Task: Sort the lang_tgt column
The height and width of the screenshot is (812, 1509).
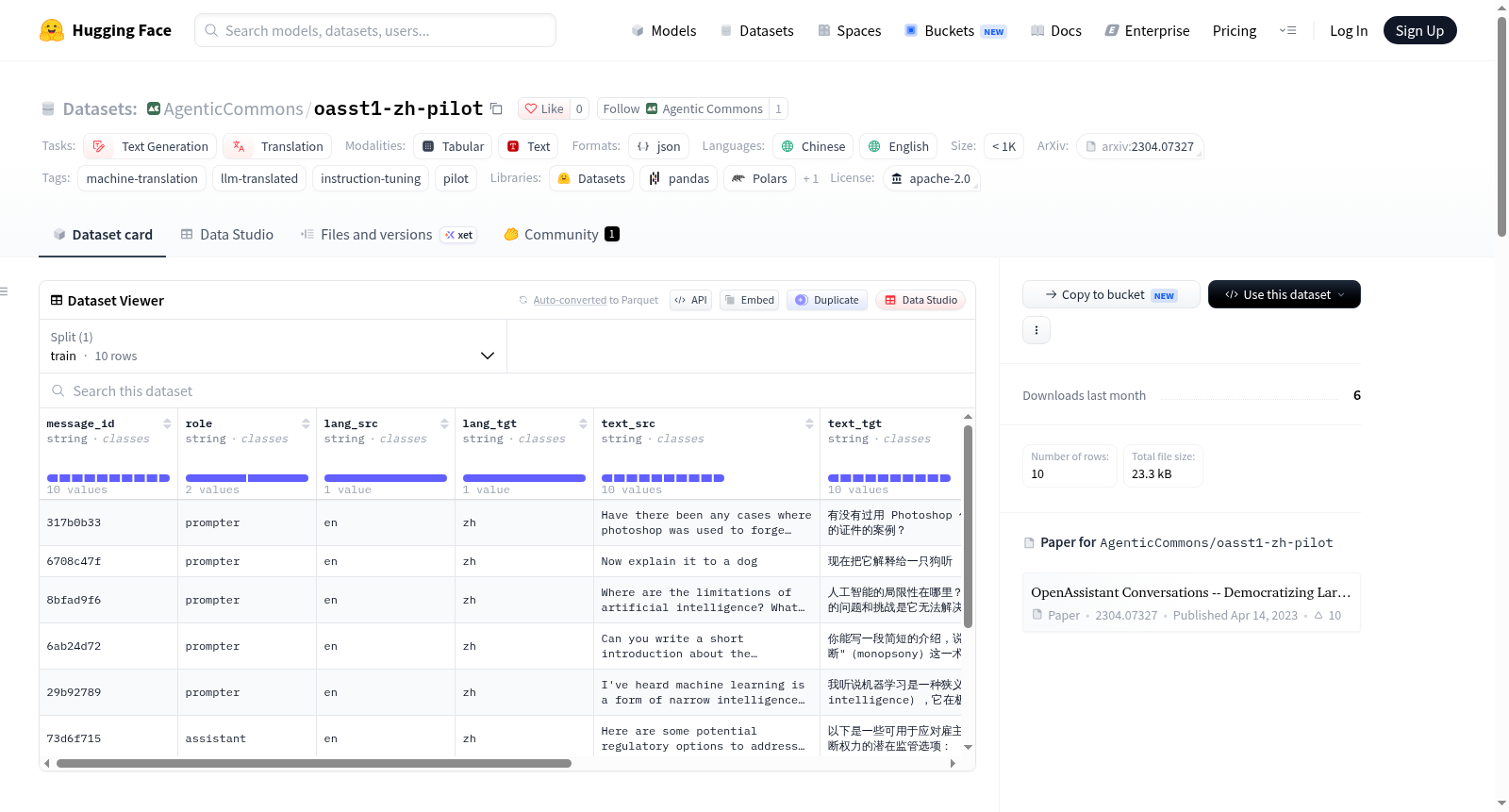Action: (x=583, y=424)
